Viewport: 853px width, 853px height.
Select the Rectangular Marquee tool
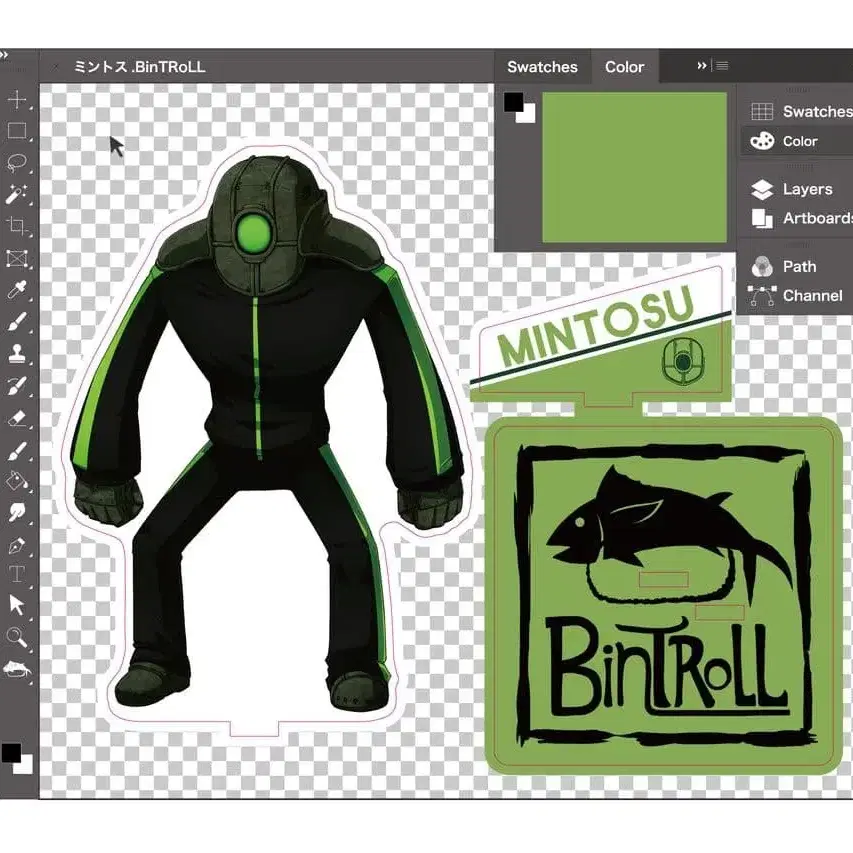[17, 131]
